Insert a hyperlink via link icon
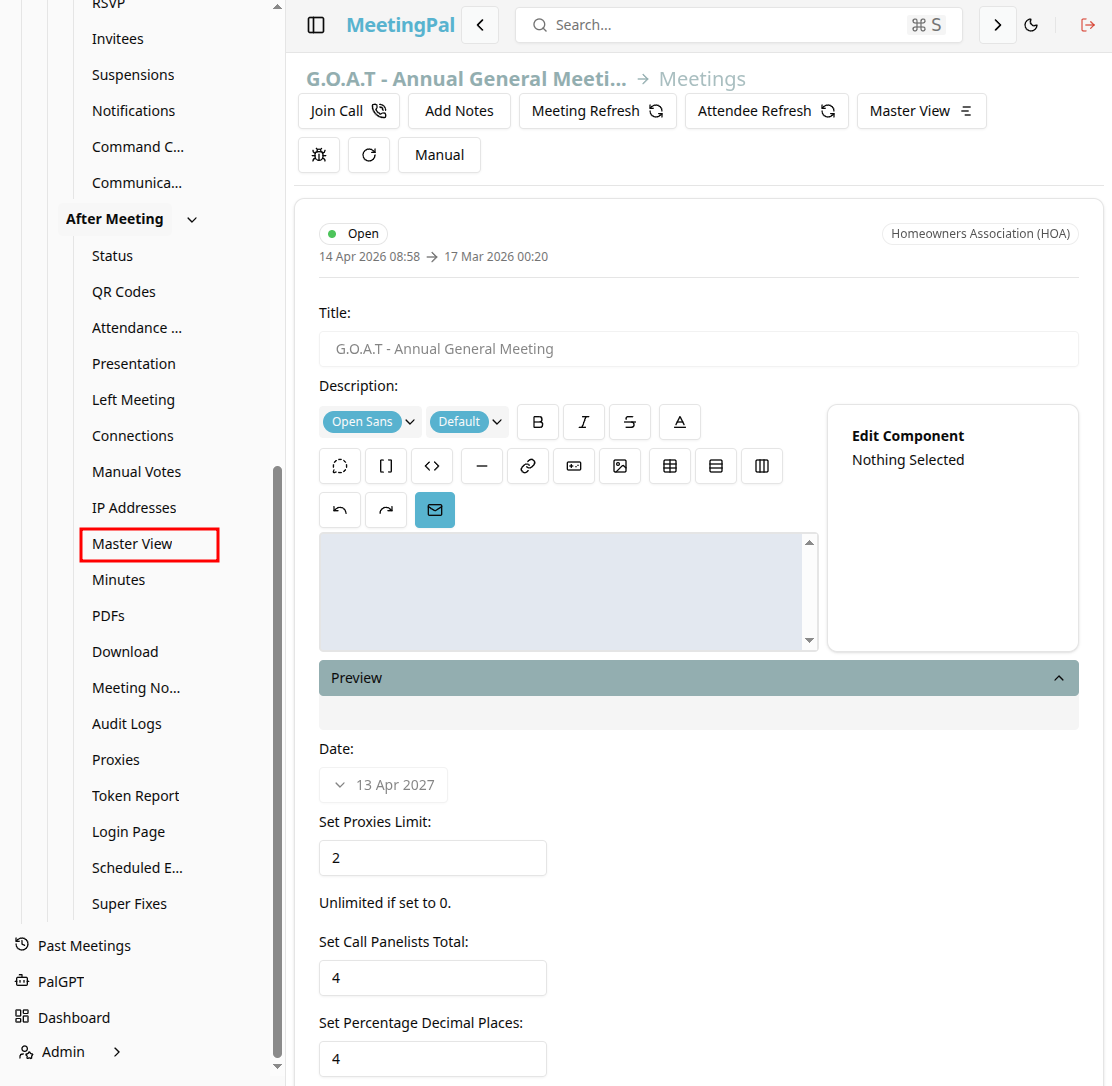1112x1086 pixels. point(528,466)
